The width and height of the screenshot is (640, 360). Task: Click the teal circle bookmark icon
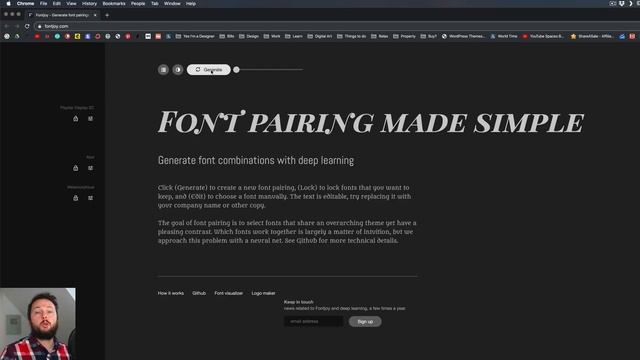[57, 36]
